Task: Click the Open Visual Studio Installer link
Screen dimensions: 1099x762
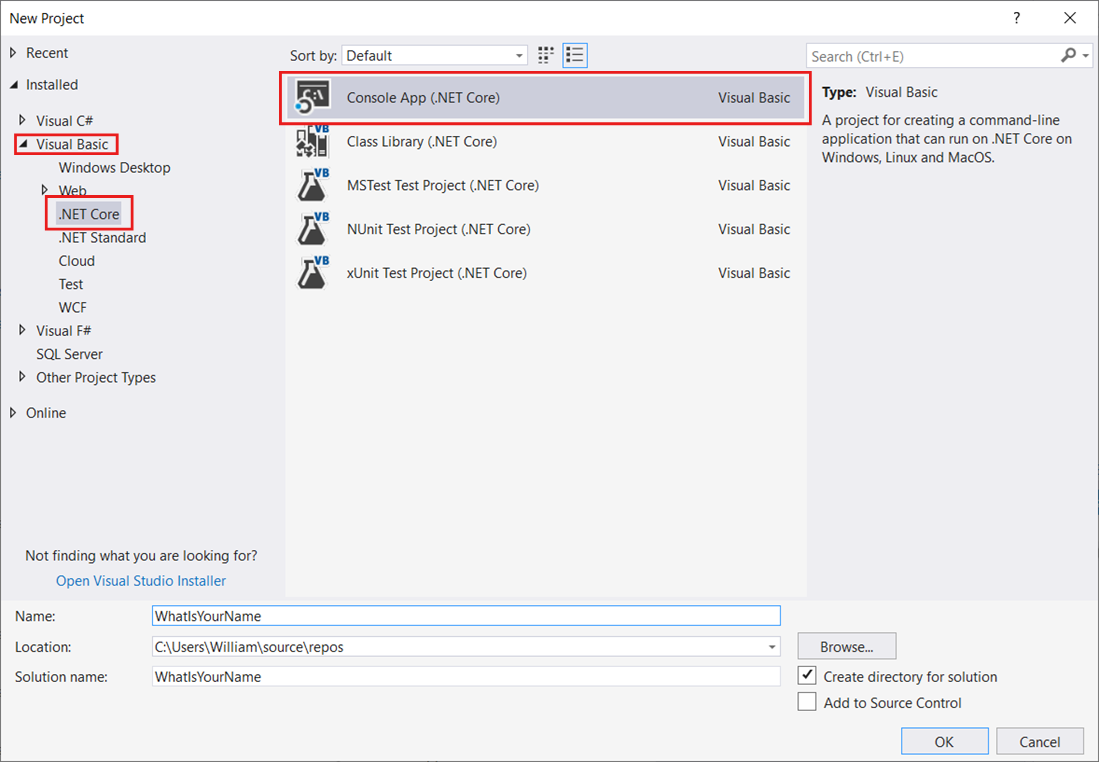Action: pos(140,580)
